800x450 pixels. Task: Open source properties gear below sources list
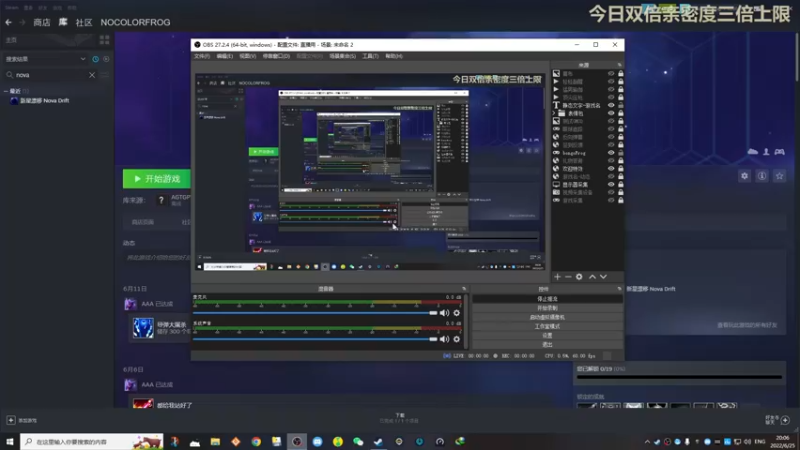(579, 277)
